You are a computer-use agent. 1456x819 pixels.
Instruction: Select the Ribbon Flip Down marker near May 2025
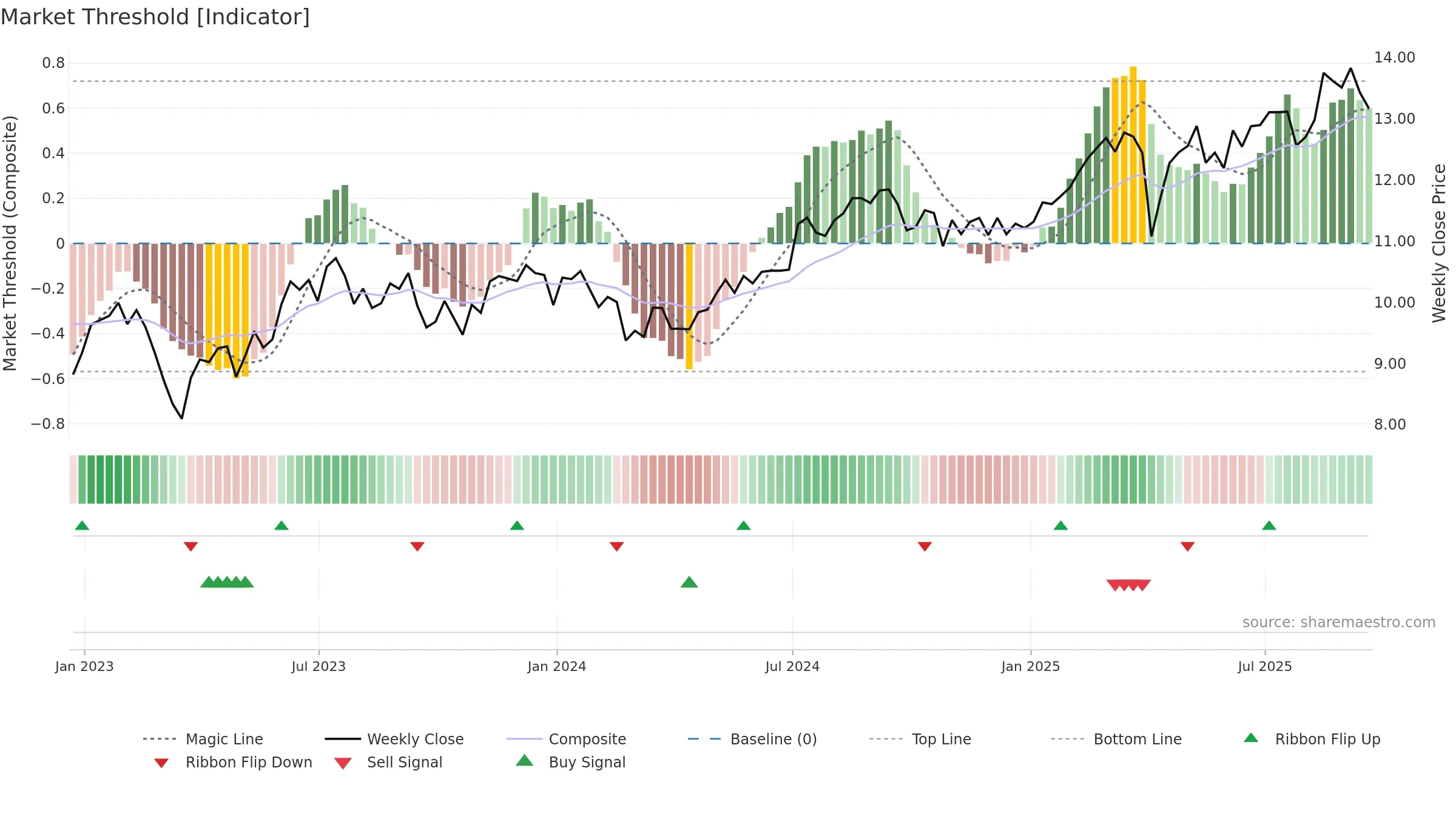(1188, 547)
